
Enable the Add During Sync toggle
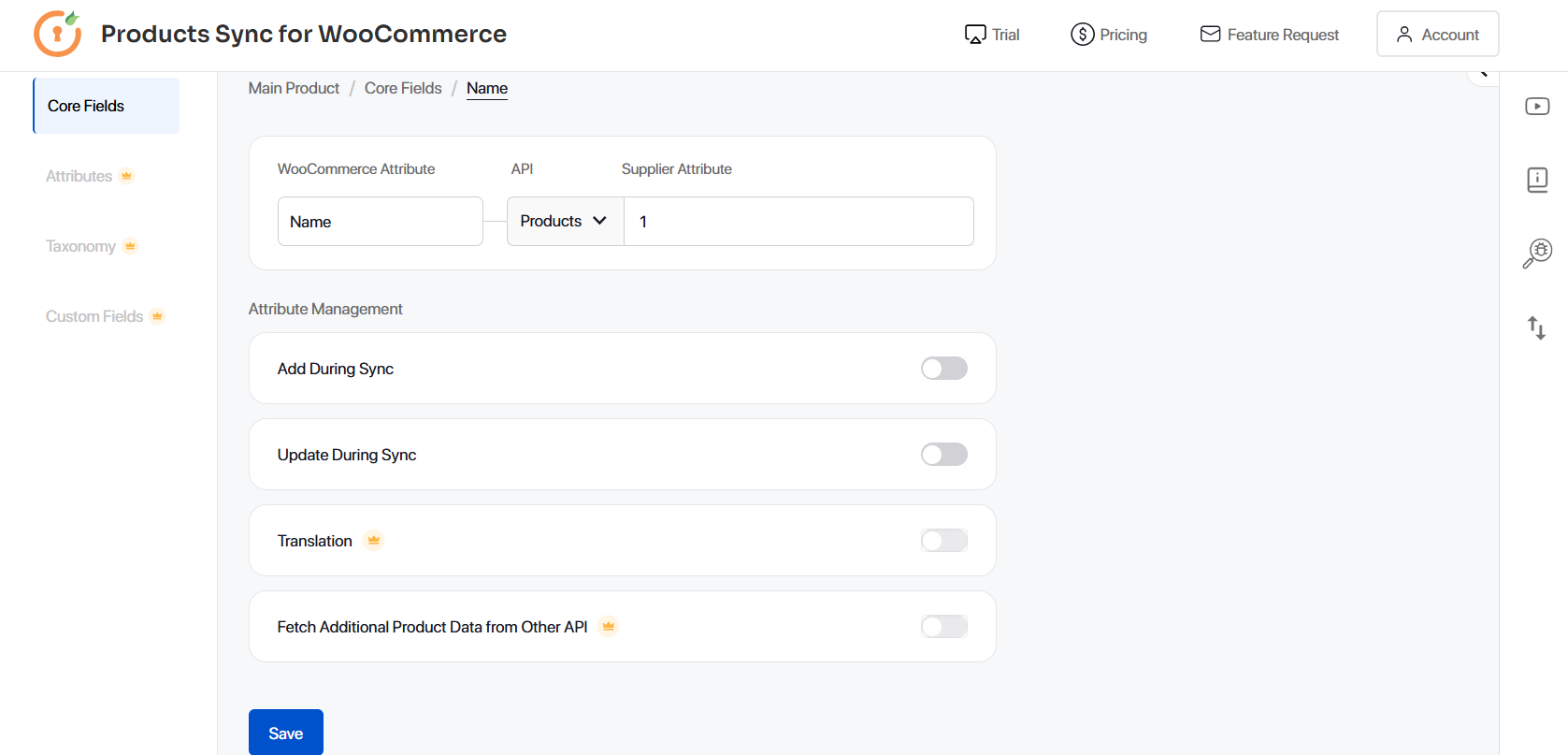tap(943, 369)
